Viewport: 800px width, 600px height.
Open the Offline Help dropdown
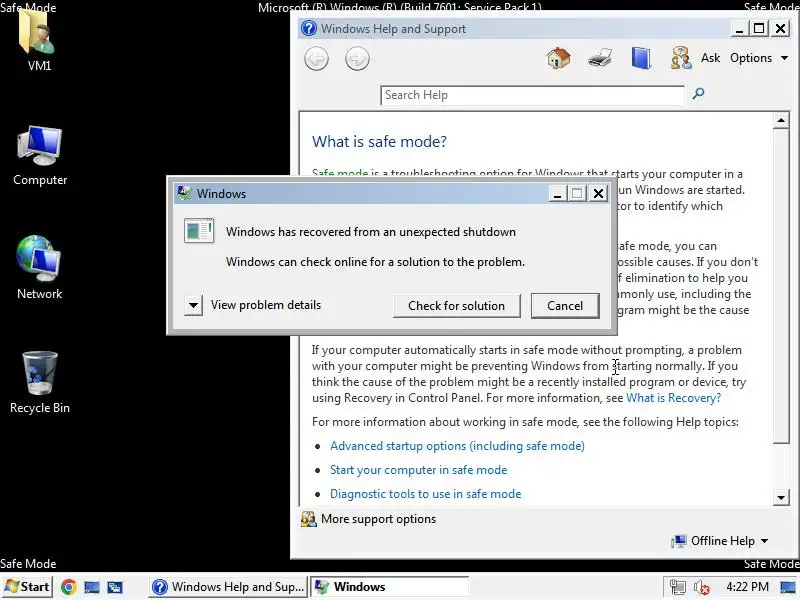pyautogui.click(x=720, y=541)
